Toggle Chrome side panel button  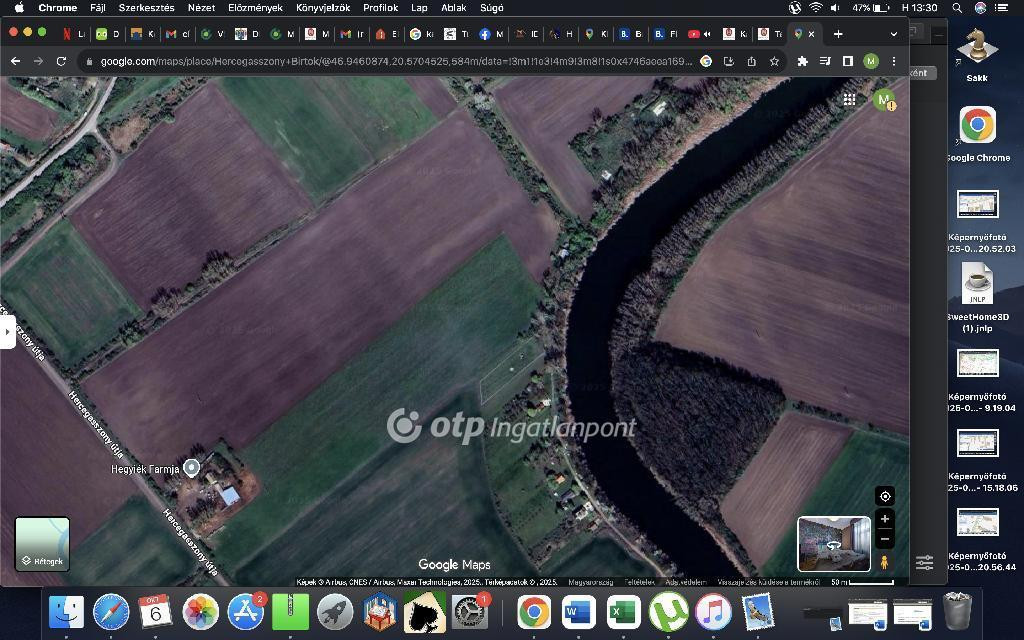point(847,61)
